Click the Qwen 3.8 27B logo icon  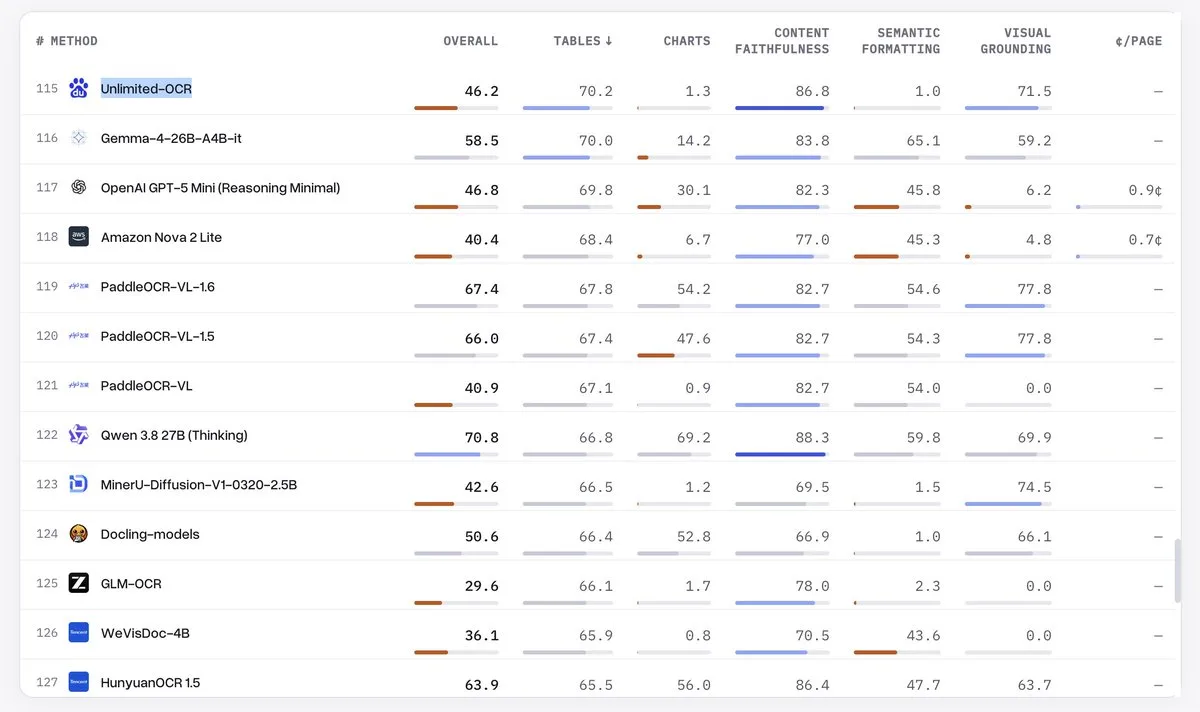[79, 435]
